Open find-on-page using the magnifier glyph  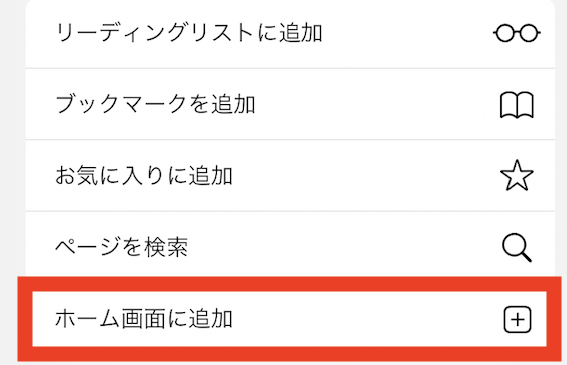(517, 247)
